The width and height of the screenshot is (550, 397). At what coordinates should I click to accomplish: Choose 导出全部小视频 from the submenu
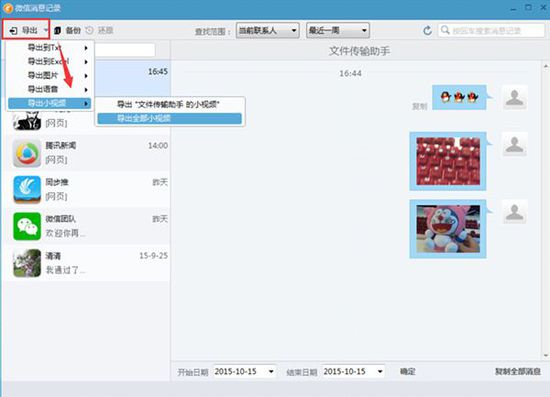169,119
